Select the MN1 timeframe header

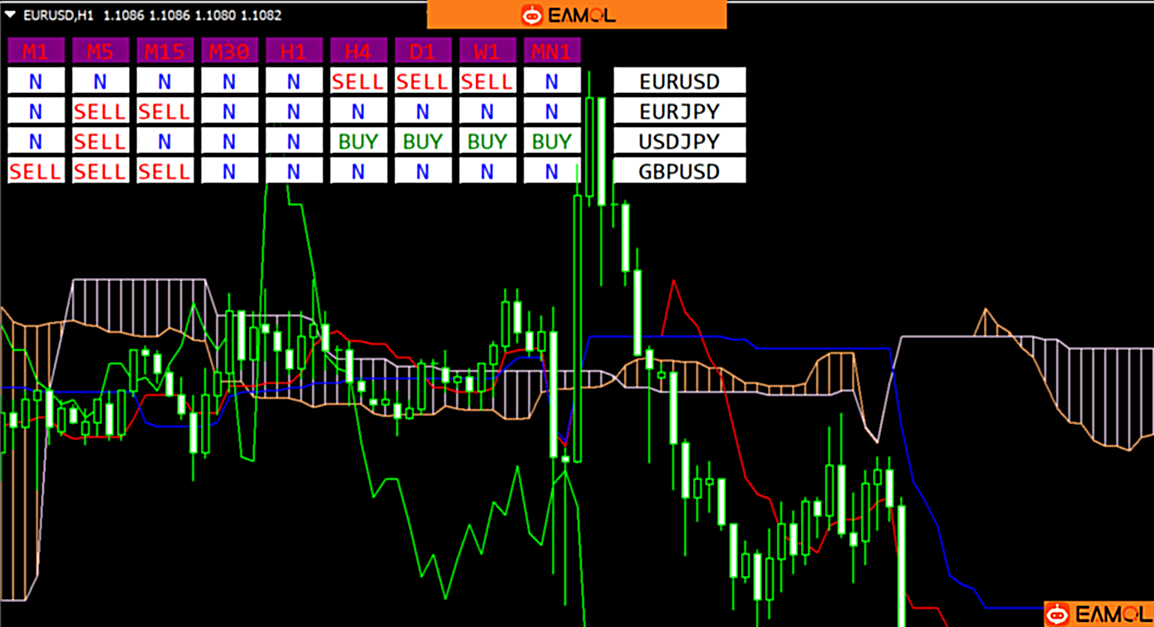552,51
